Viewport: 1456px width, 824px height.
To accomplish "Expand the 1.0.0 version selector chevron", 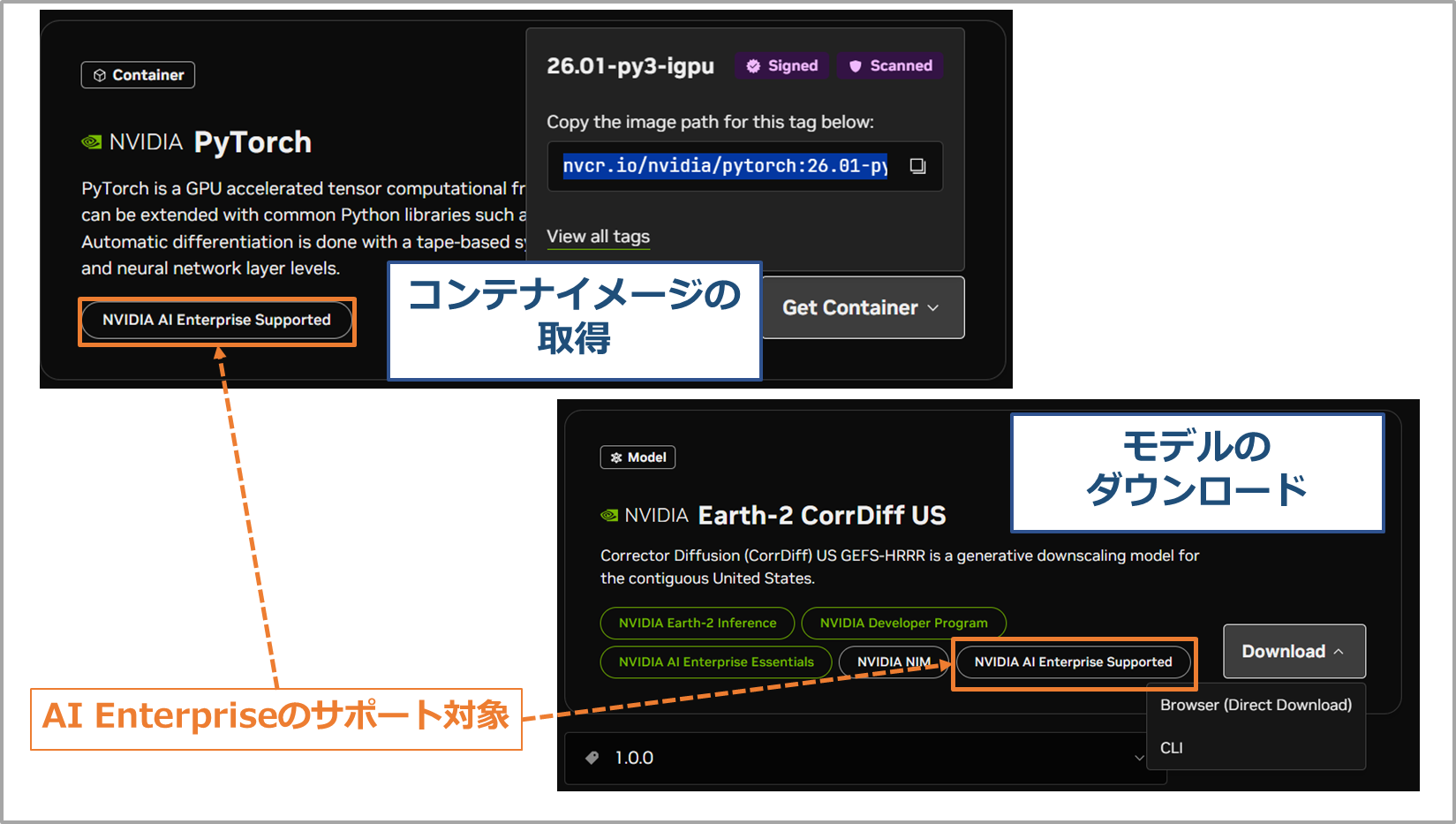I will coord(1139,758).
